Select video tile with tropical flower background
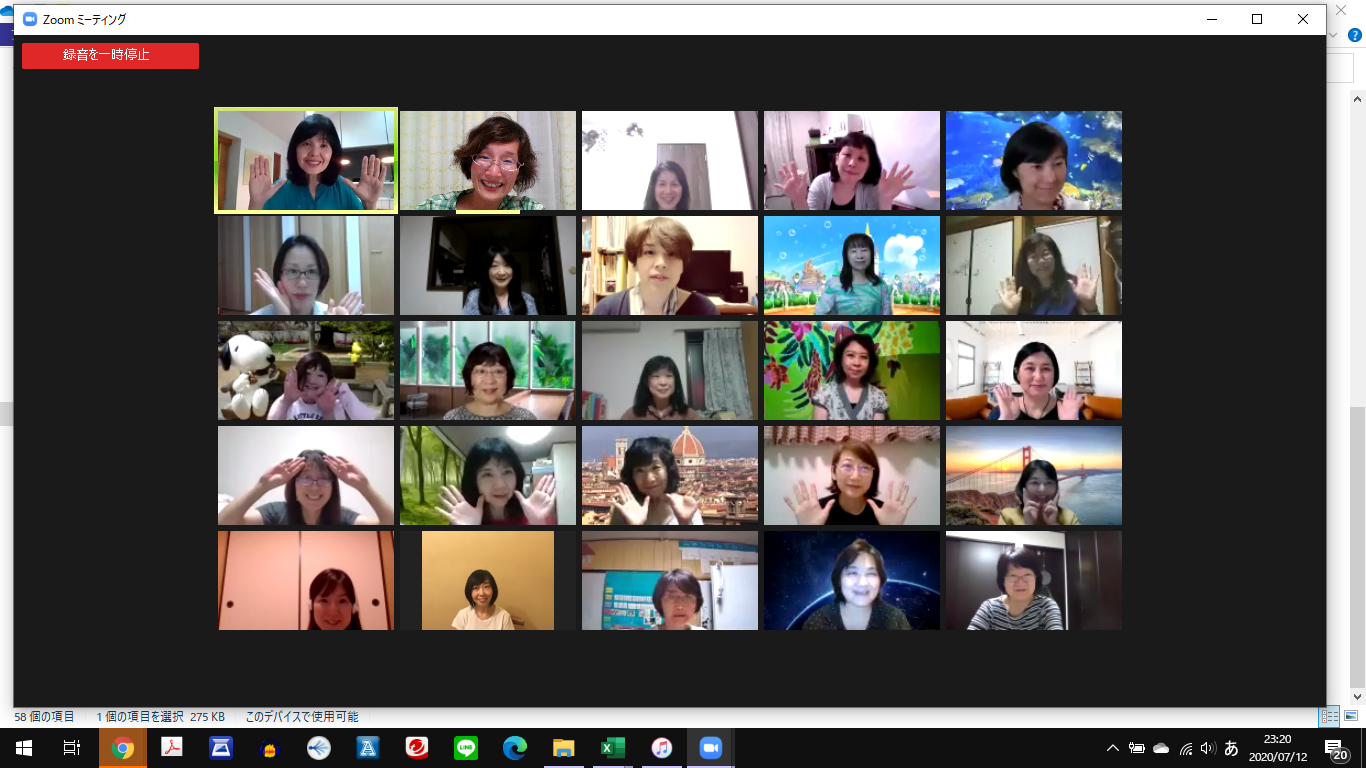 [x=852, y=370]
